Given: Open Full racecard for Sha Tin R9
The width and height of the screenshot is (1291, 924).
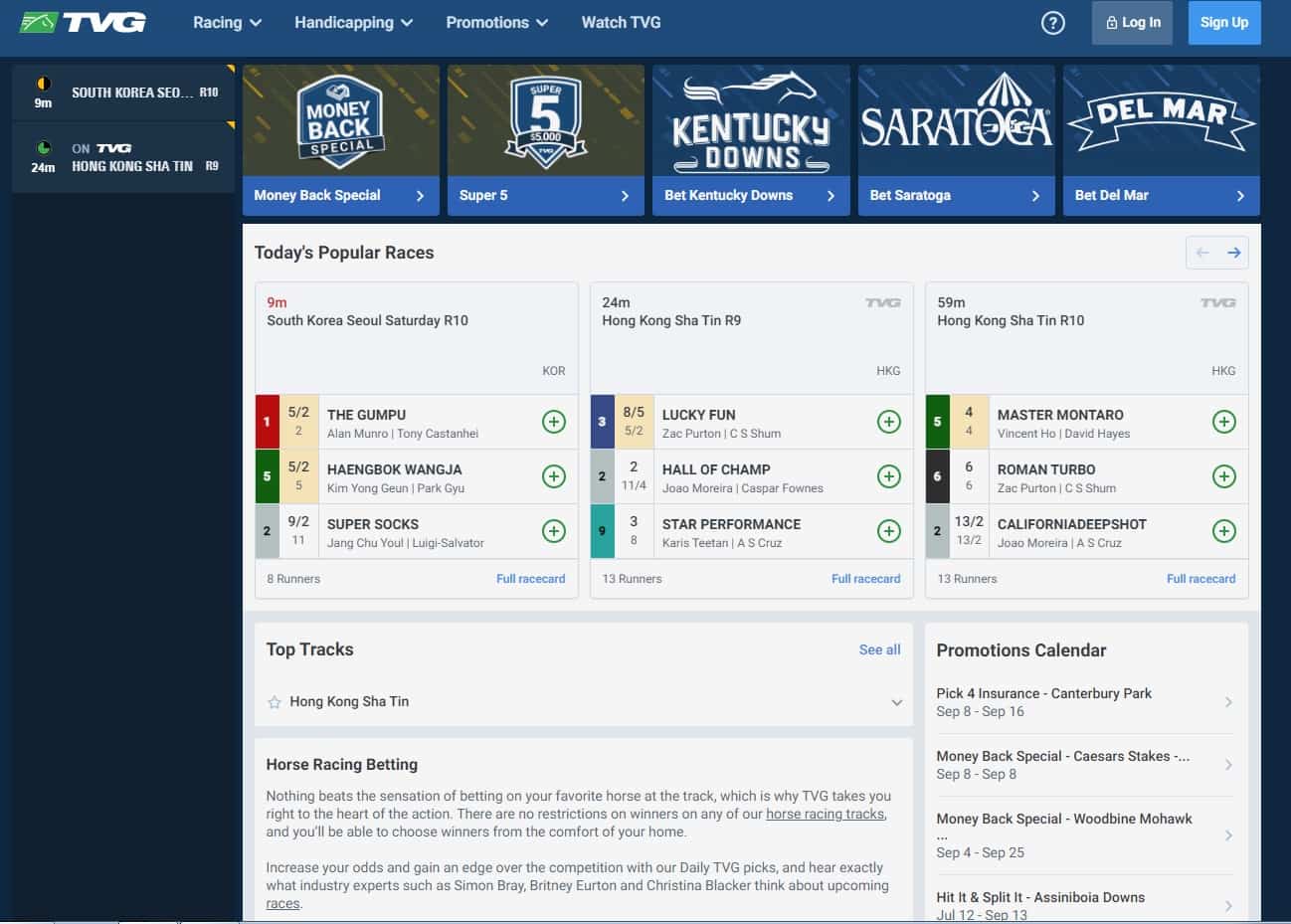Looking at the screenshot, I should click(865, 579).
